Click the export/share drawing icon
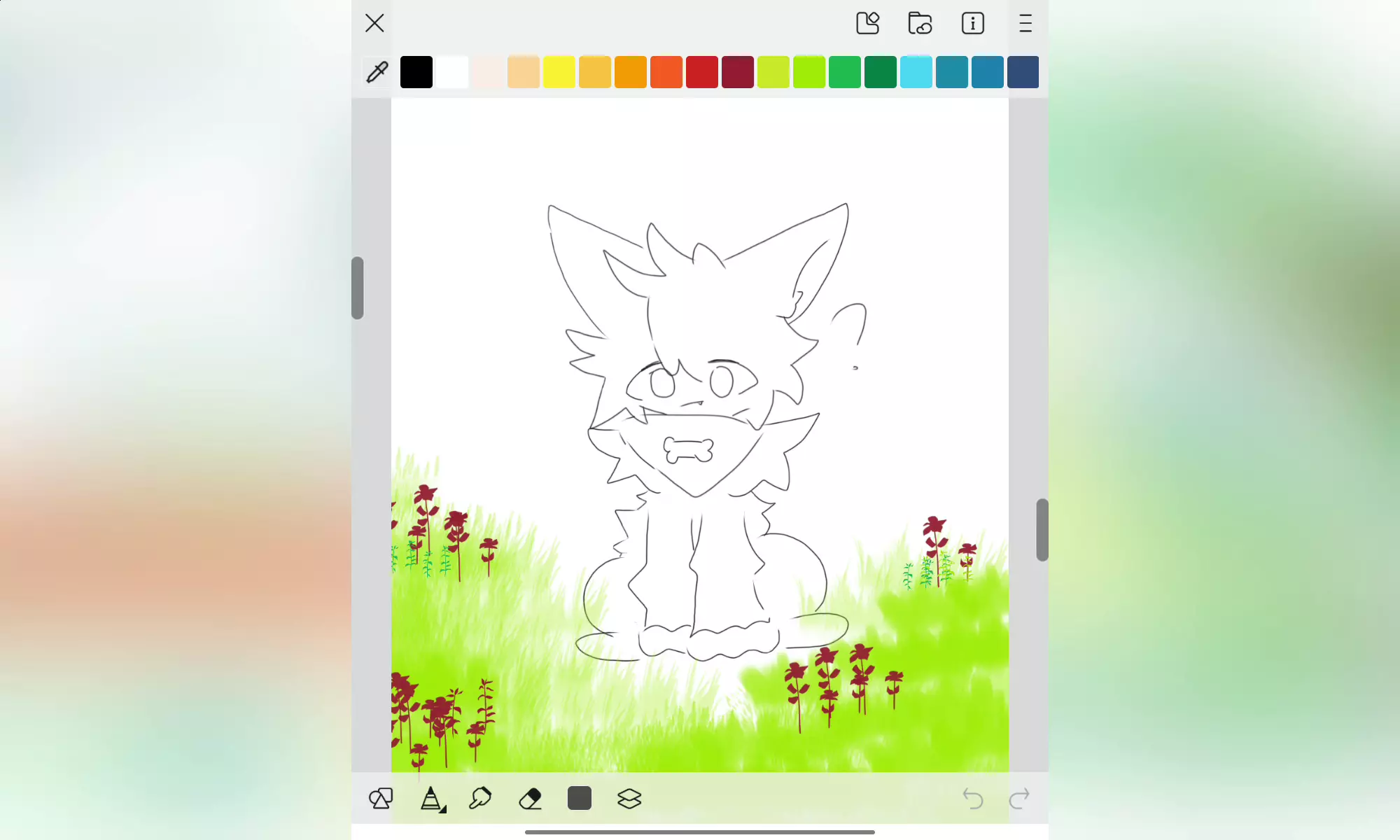Viewport: 1400px width, 840px height. tap(868, 23)
